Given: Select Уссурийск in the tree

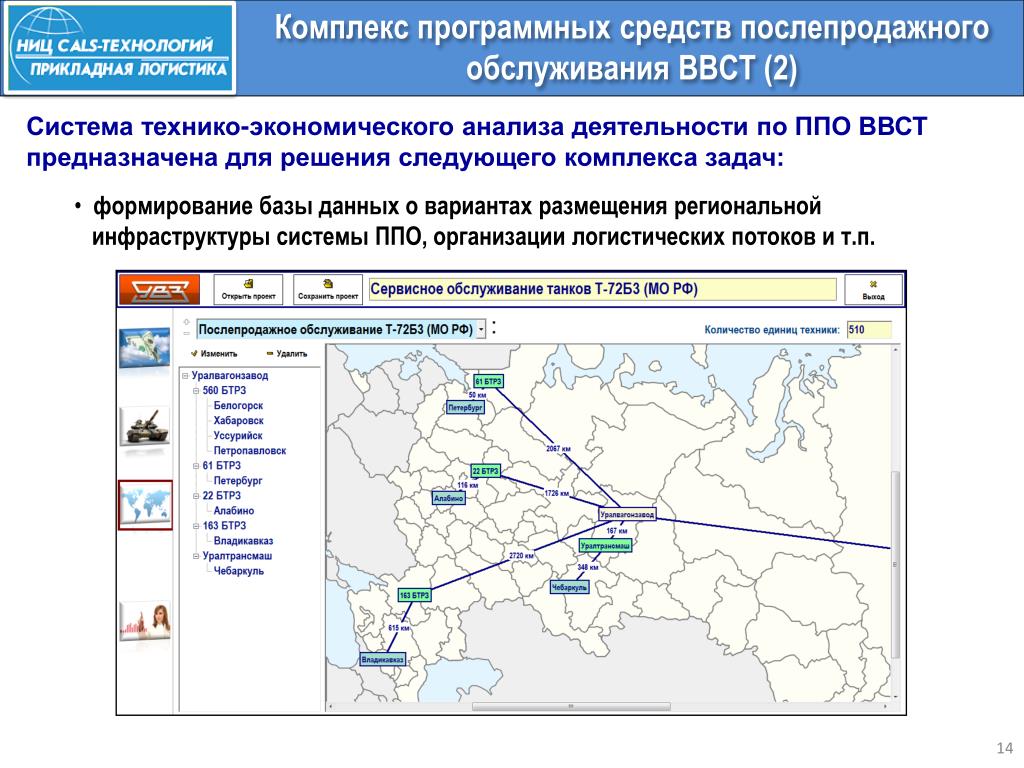Looking at the screenshot, I should click(x=238, y=436).
